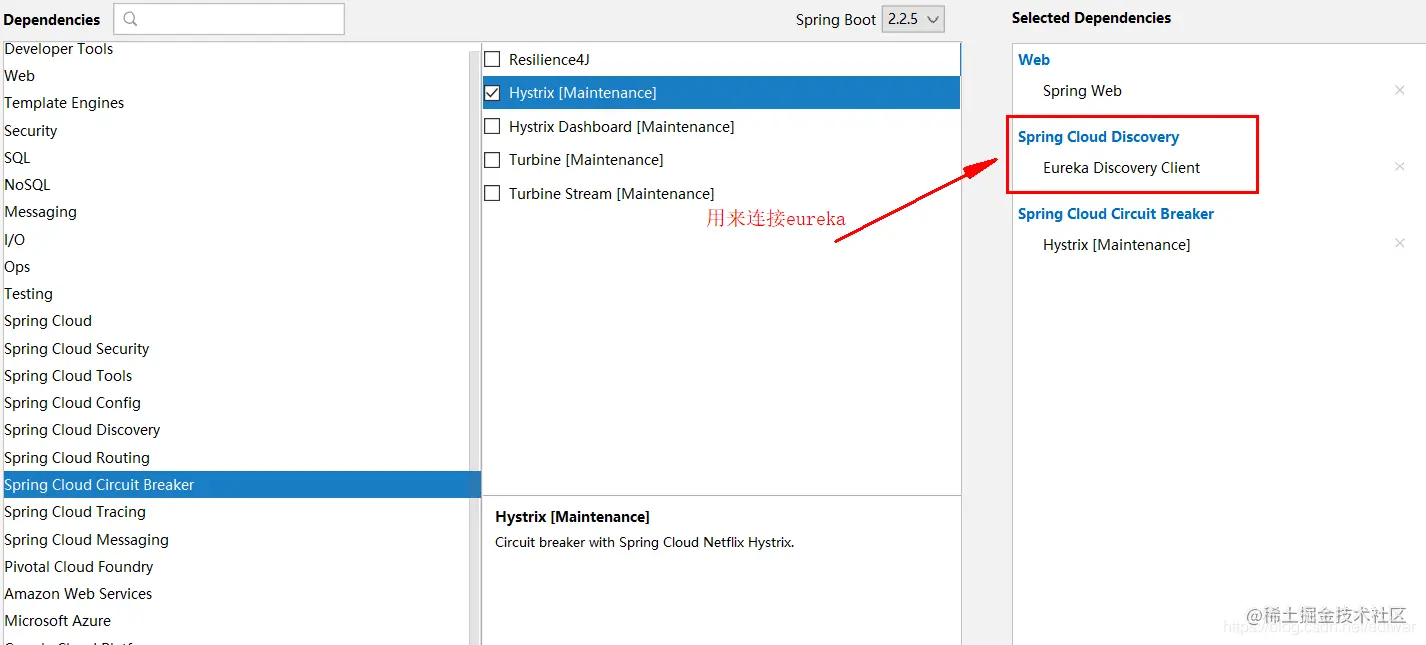Focus the Dependencies search field
Viewport: 1426px width, 645px height.
(229, 19)
